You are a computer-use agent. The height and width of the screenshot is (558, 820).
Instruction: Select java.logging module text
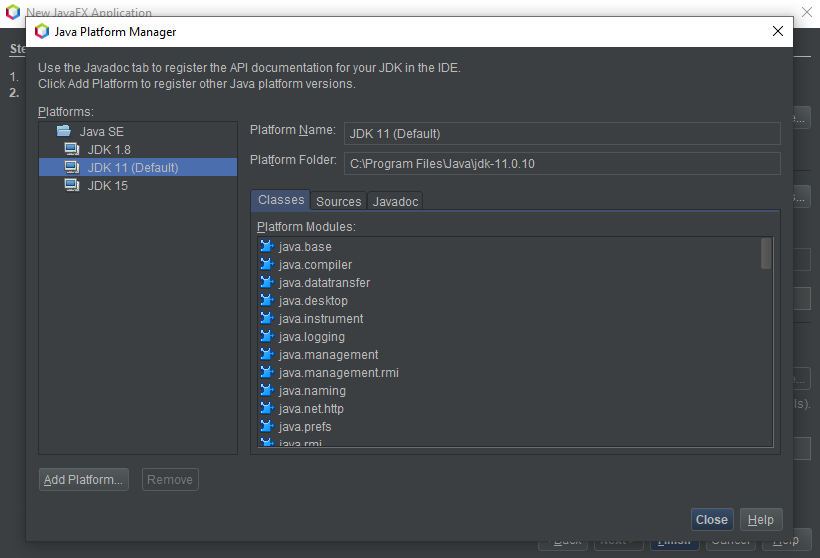coord(312,337)
